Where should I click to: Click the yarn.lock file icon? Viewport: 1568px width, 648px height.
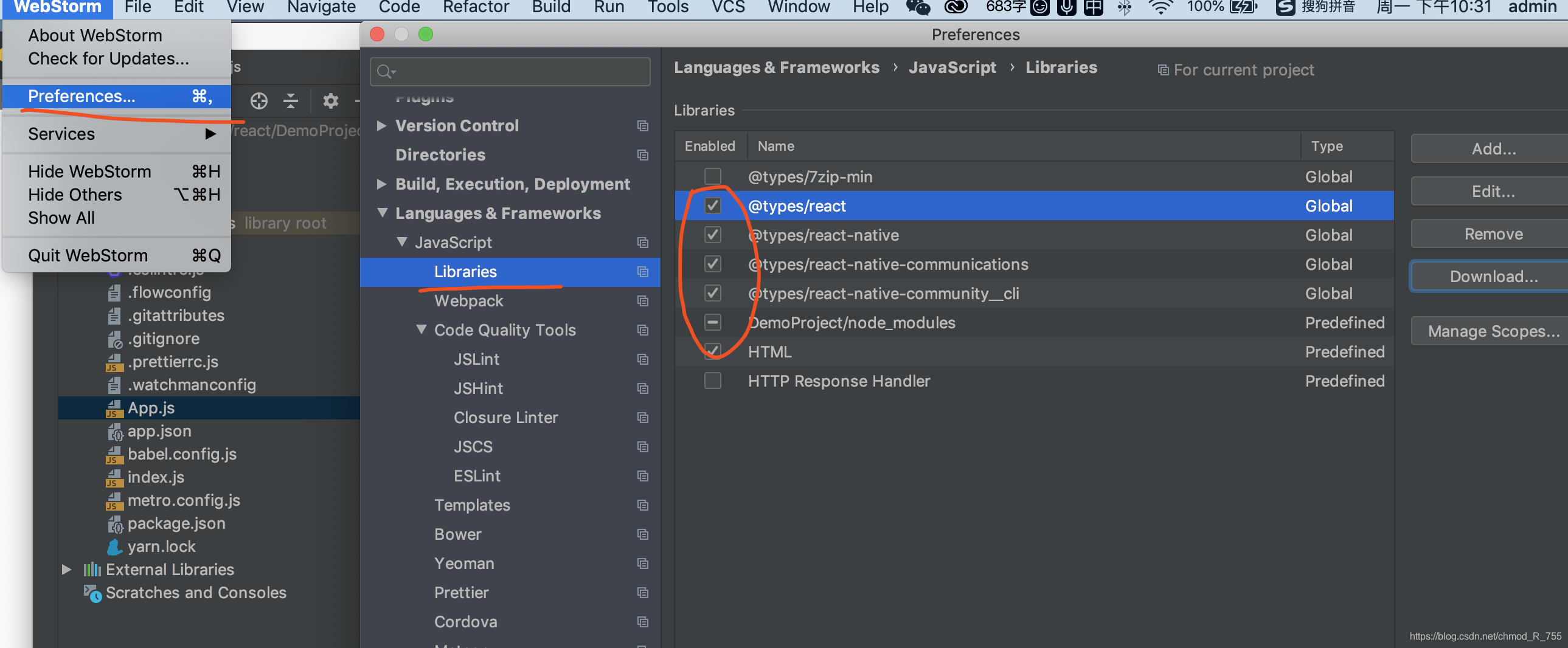pos(114,547)
